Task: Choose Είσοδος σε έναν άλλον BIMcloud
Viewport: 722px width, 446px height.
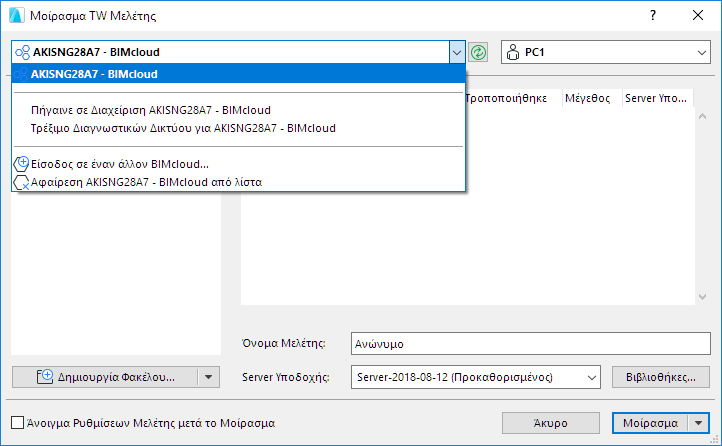Action: [x=239, y=164]
